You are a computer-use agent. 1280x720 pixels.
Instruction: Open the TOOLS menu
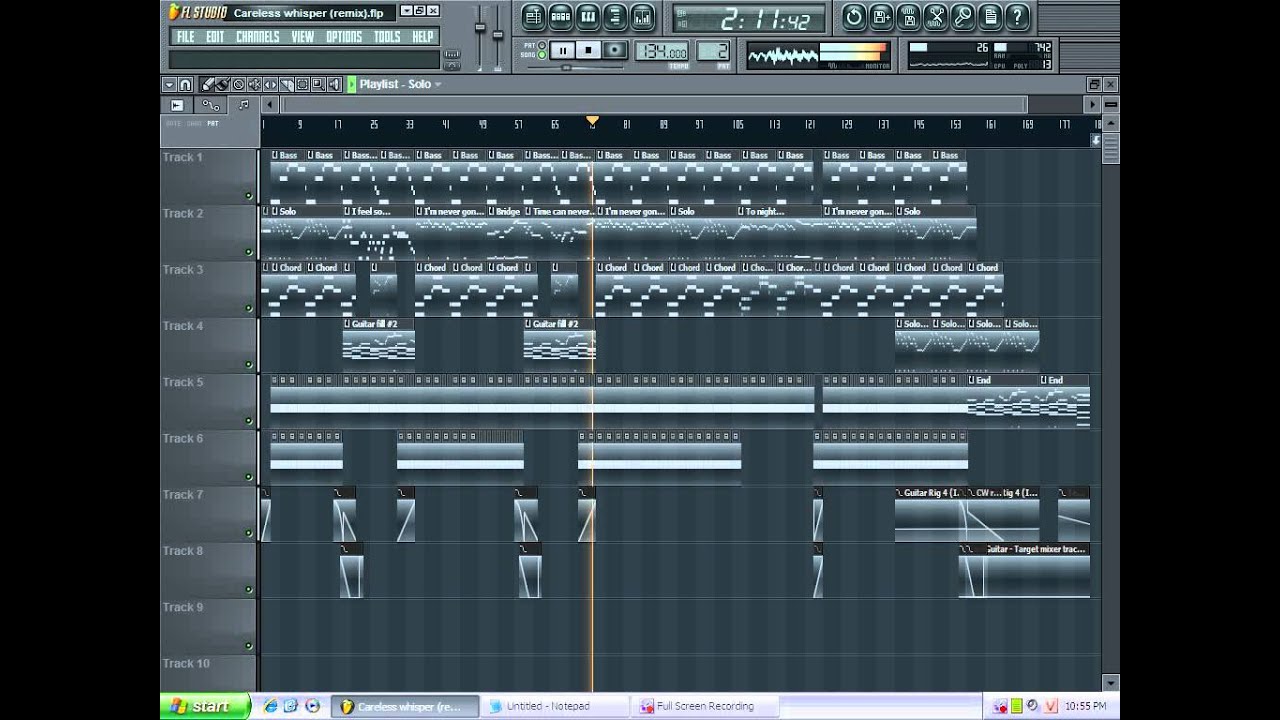click(387, 37)
